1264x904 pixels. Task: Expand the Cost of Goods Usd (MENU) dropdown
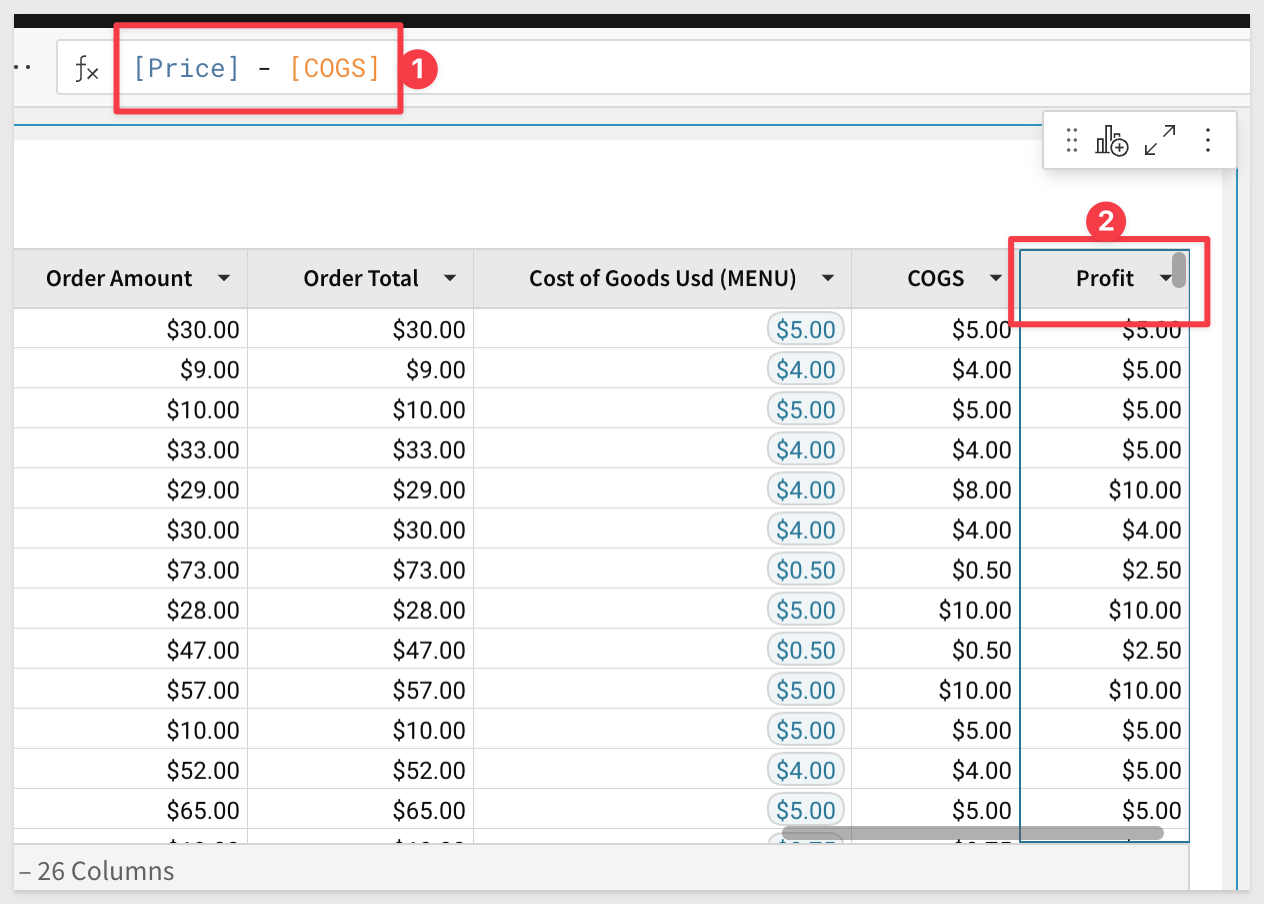pyautogui.click(x=827, y=279)
